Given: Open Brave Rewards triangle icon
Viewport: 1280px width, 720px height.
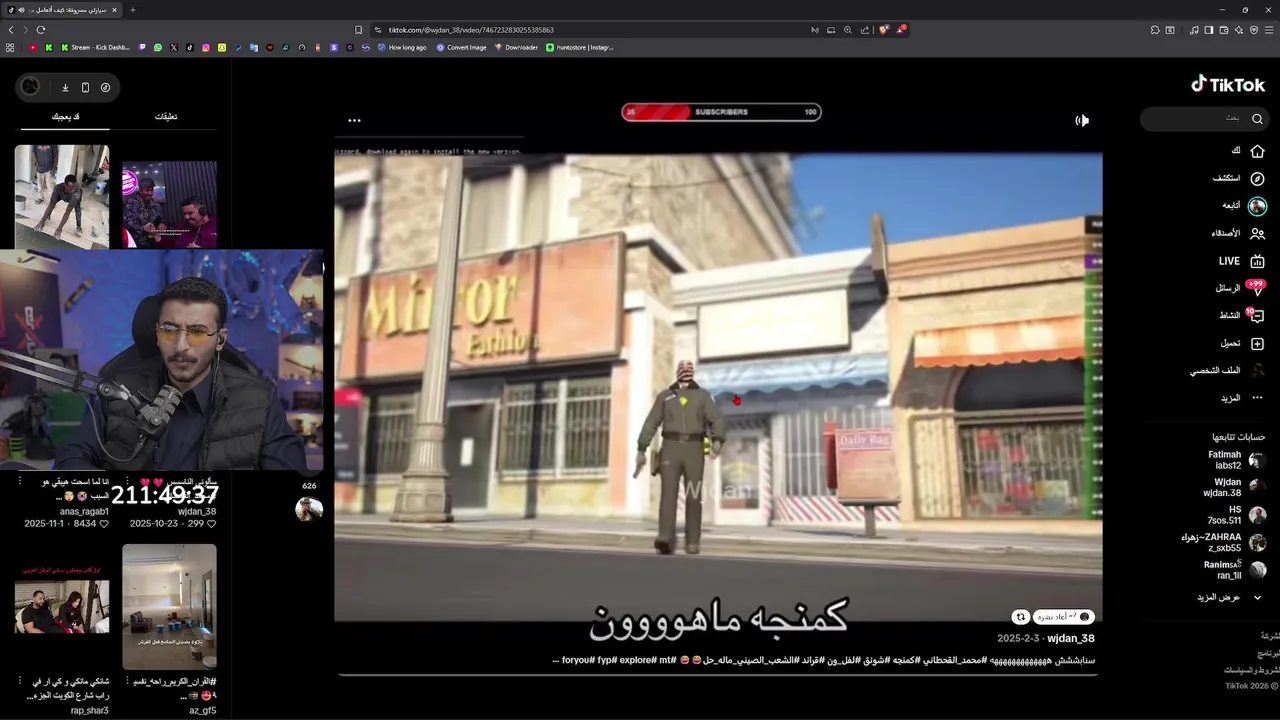Looking at the screenshot, I should 901,30.
